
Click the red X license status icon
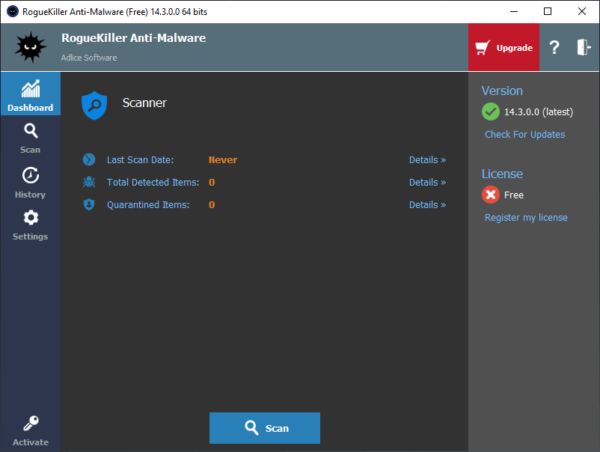click(x=491, y=195)
